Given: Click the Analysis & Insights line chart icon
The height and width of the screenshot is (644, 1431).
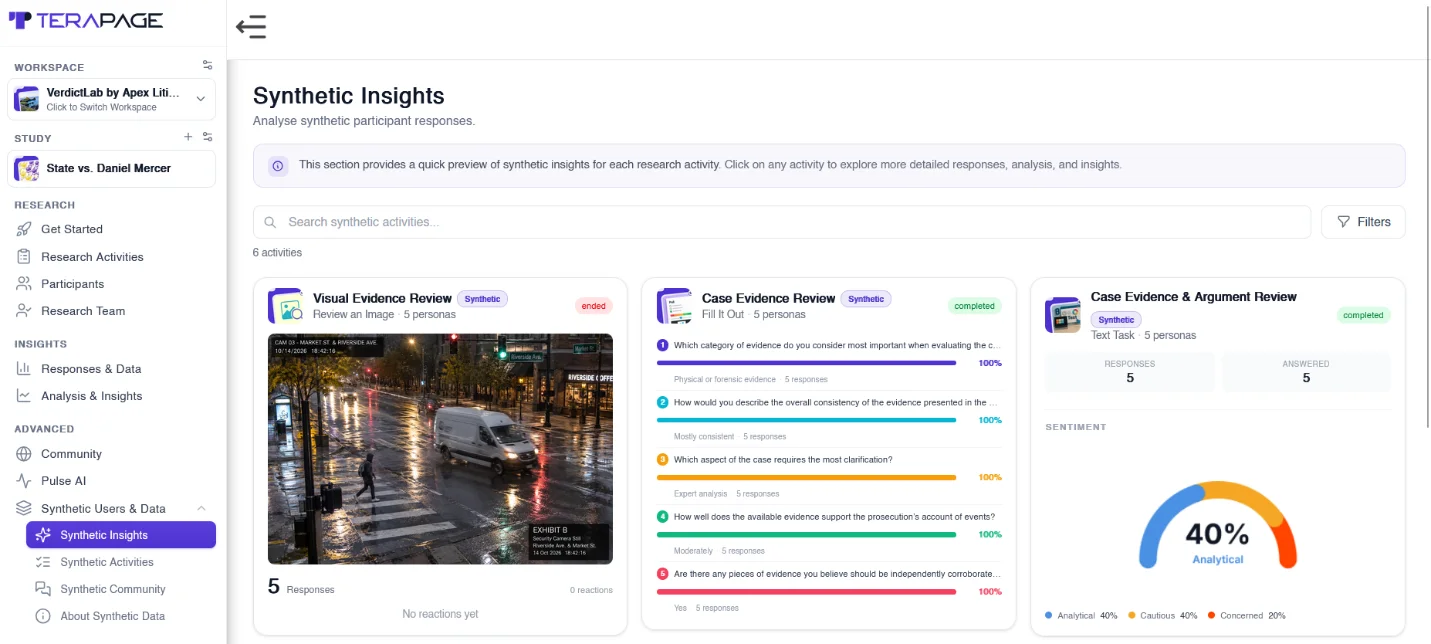Looking at the screenshot, I should tap(24, 396).
